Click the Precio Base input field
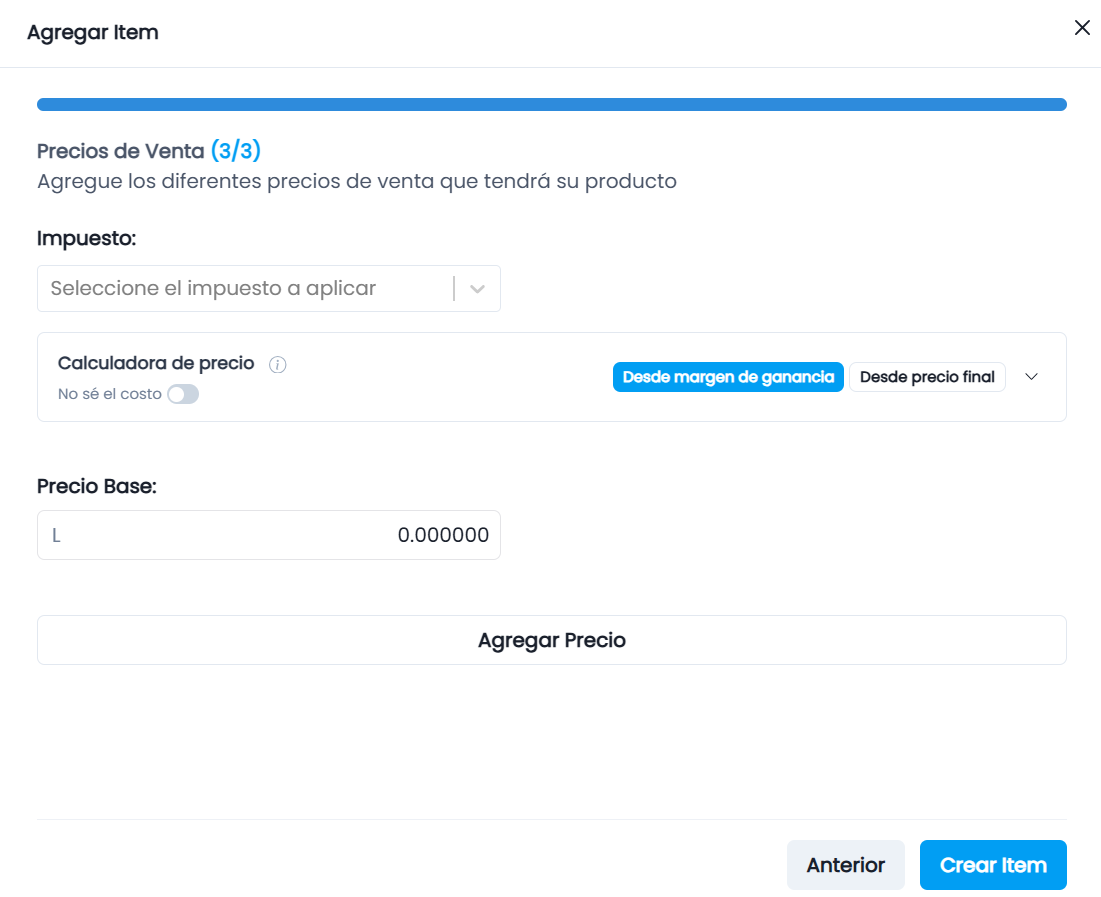 tap(269, 535)
